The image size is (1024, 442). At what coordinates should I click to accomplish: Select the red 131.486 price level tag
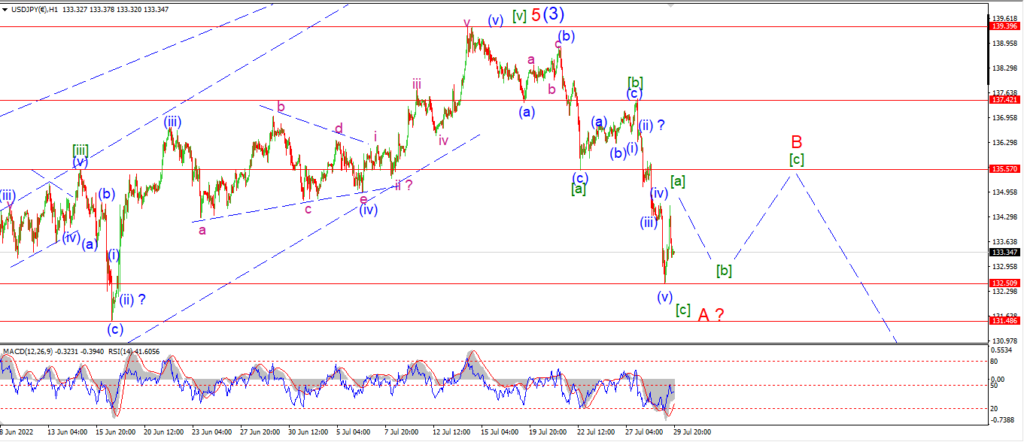pos(1005,321)
